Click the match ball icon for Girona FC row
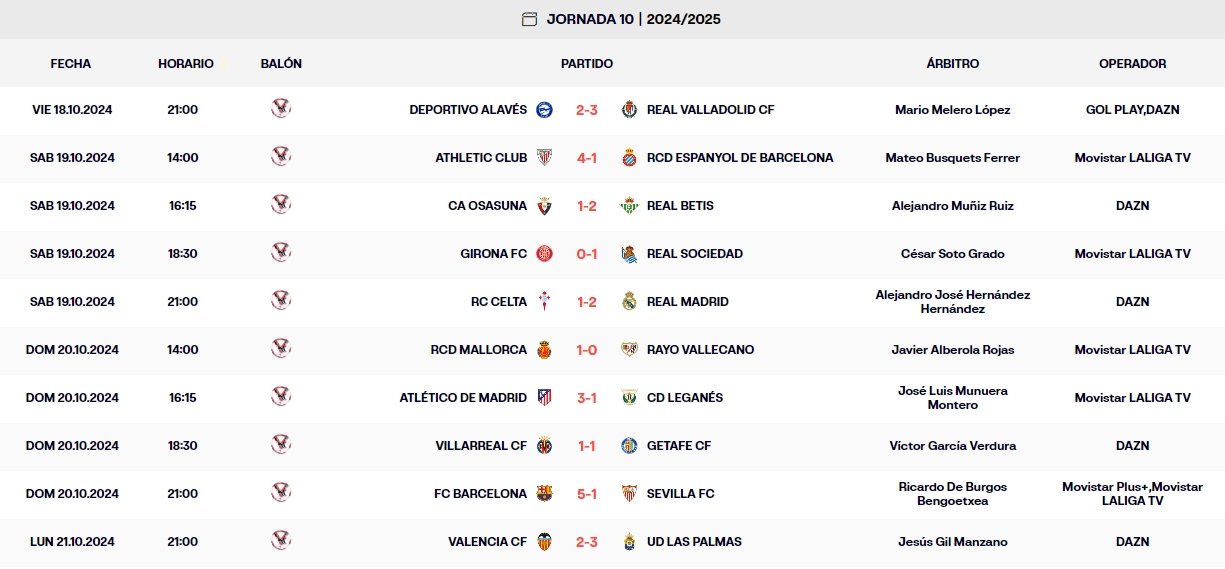The width and height of the screenshot is (1225, 569). point(281,253)
